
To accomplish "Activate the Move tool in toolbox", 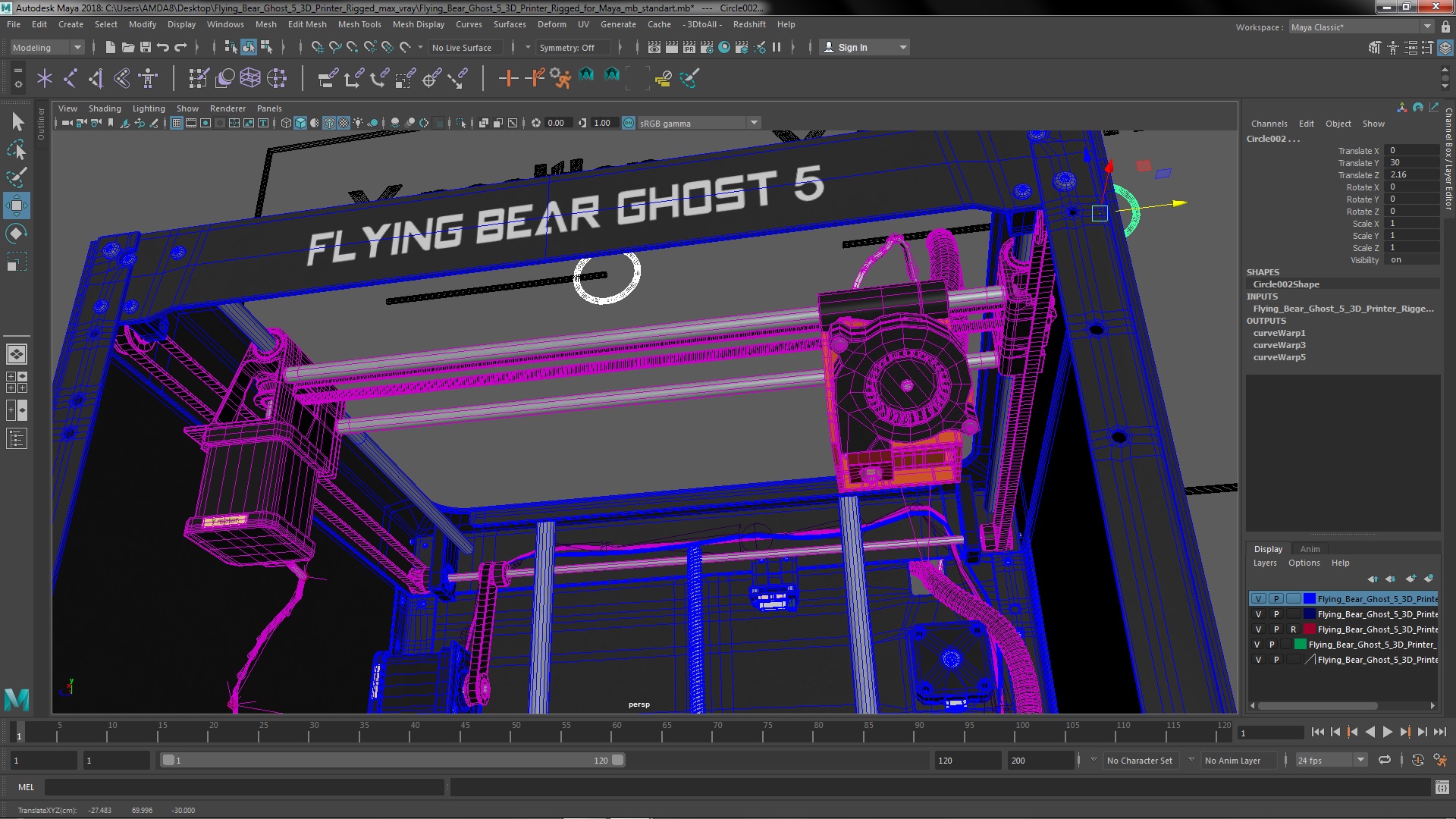I will pyautogui.click(x=17, y=206).
